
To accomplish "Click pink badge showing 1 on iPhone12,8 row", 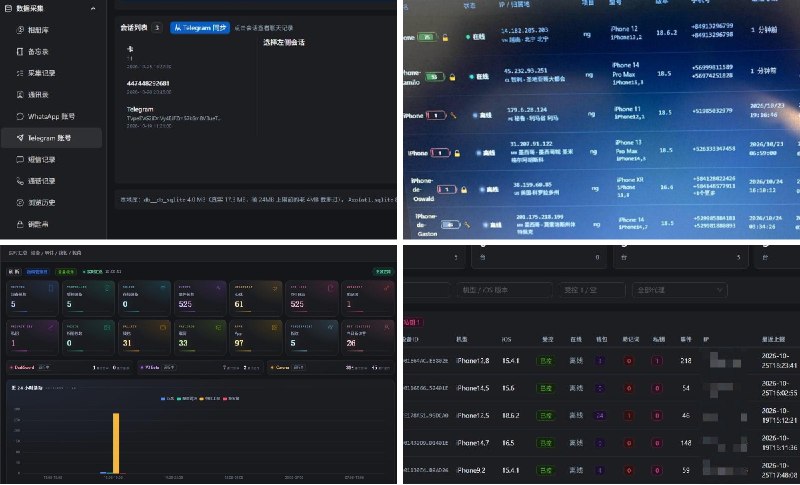I will 657,361.
